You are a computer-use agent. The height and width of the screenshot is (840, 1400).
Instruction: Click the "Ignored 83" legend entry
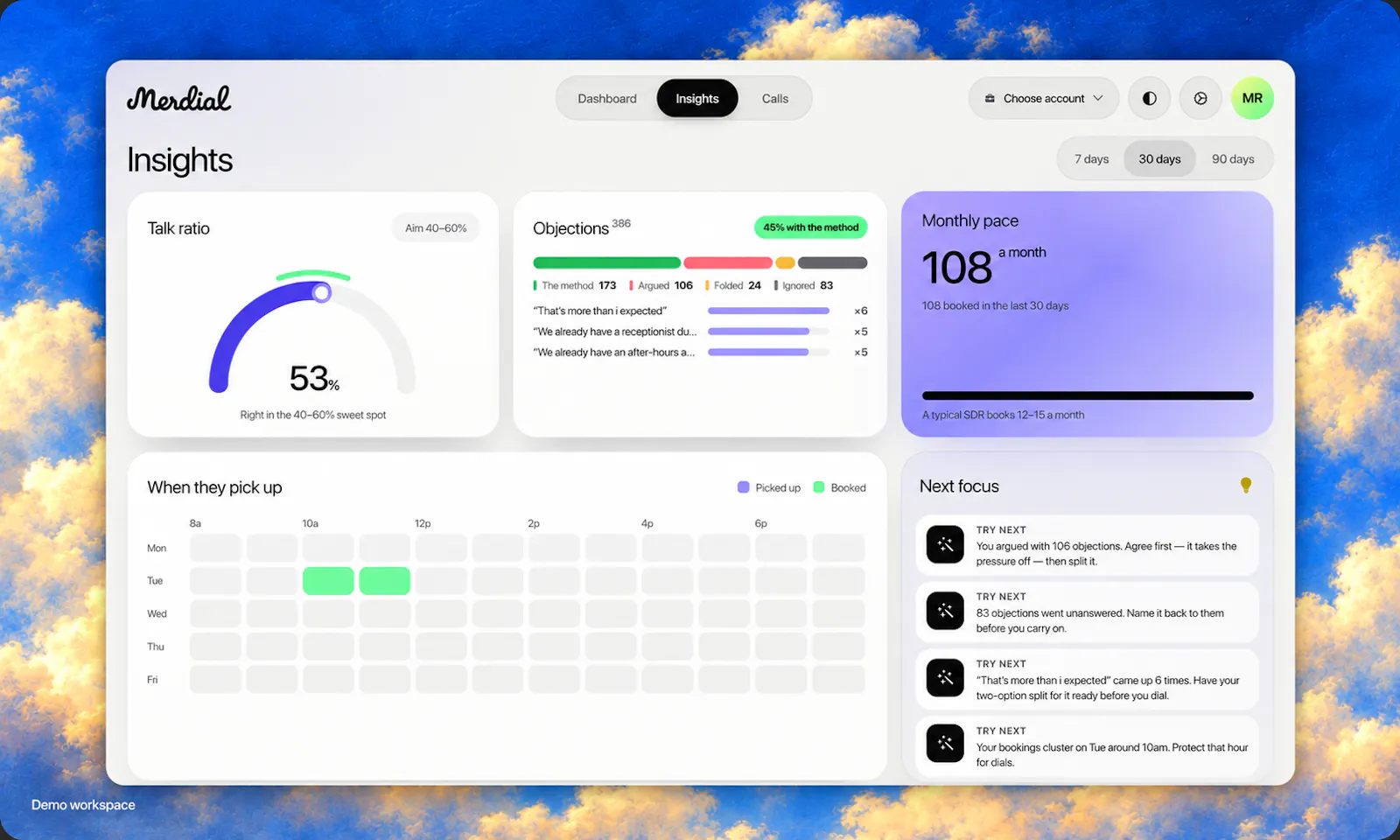[x=804, y=285]
